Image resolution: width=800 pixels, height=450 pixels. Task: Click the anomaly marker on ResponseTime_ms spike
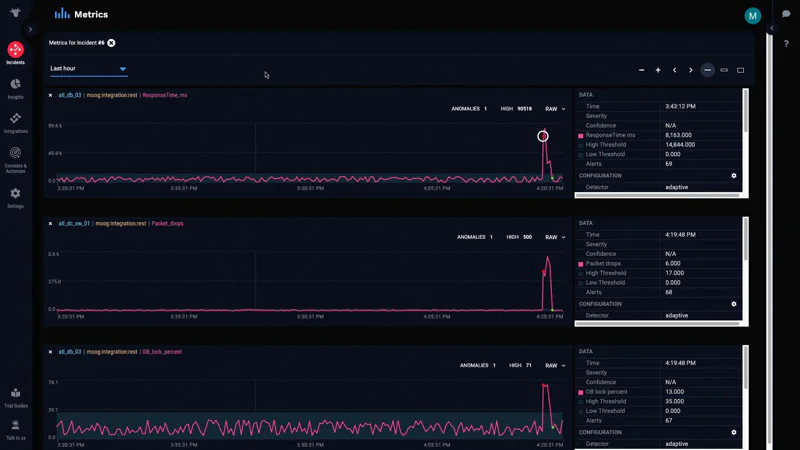click(x=543, y=136)
